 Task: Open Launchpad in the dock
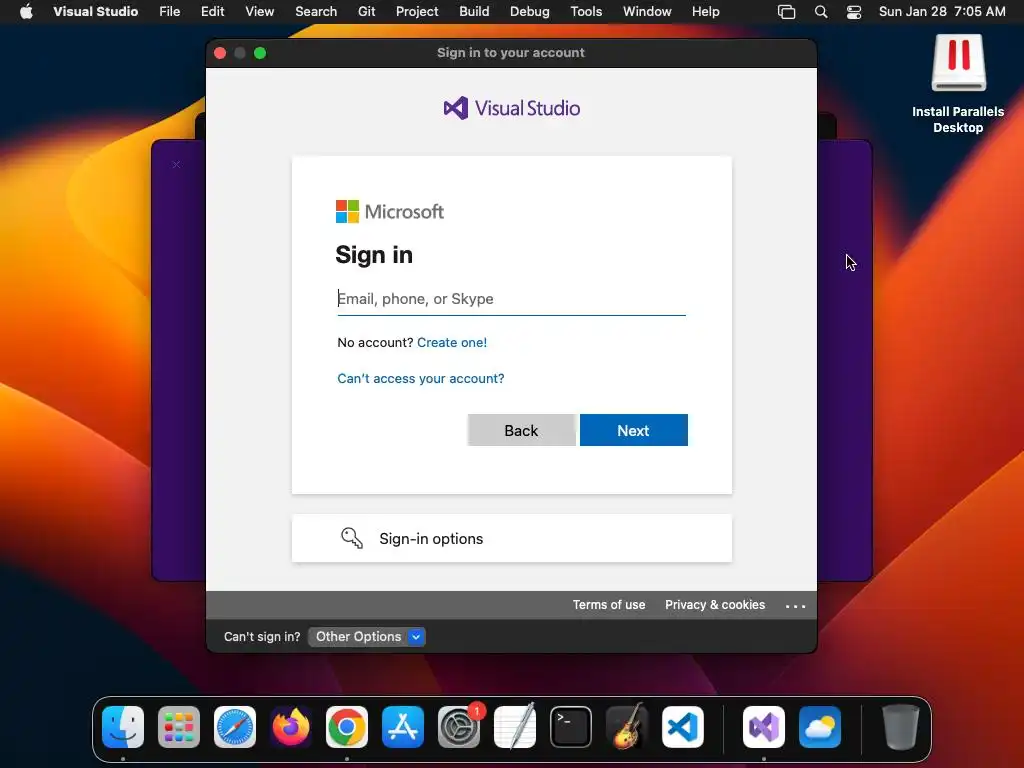[x=179, y=727]
